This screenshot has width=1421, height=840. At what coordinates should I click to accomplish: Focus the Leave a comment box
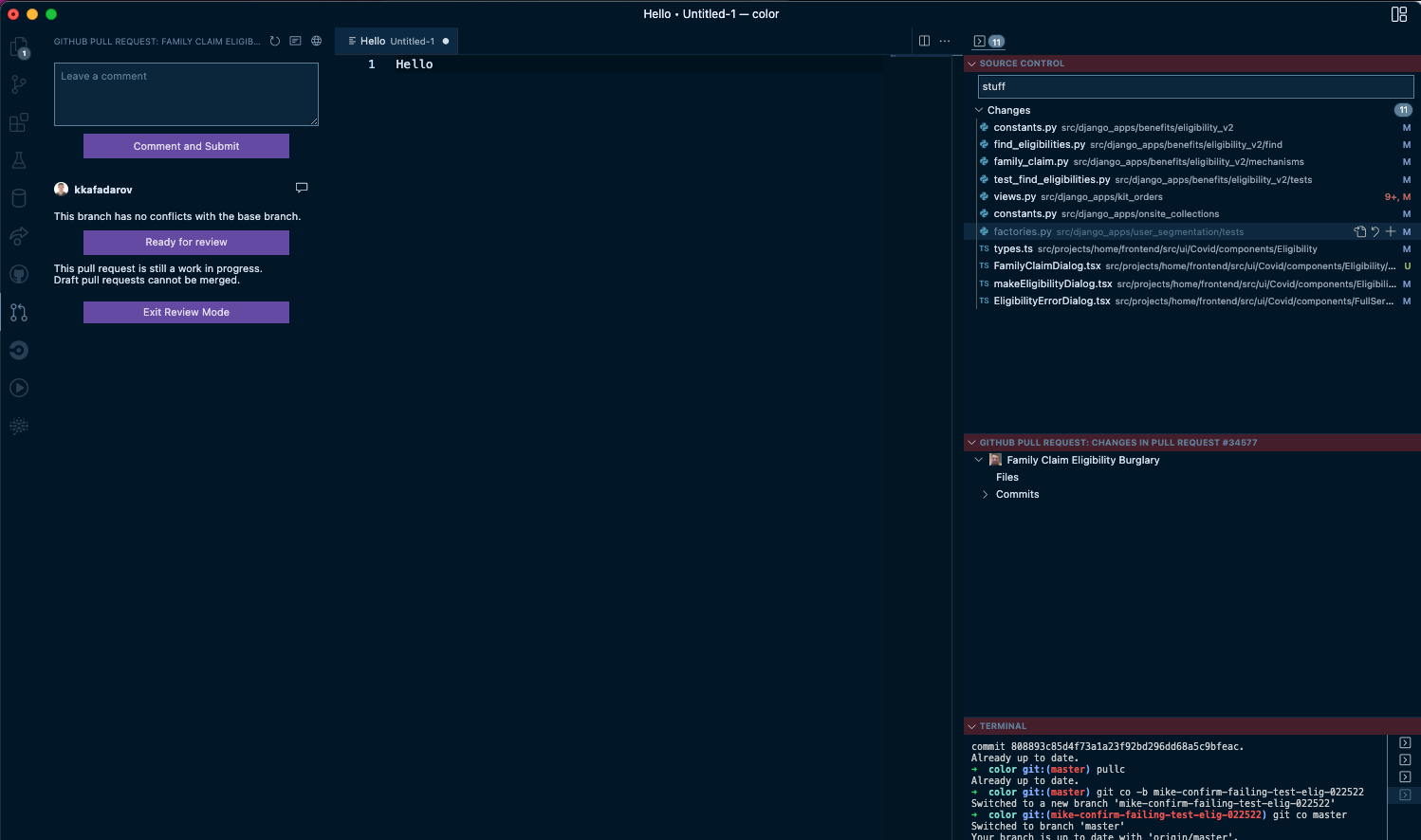click(x=186, y=94)
